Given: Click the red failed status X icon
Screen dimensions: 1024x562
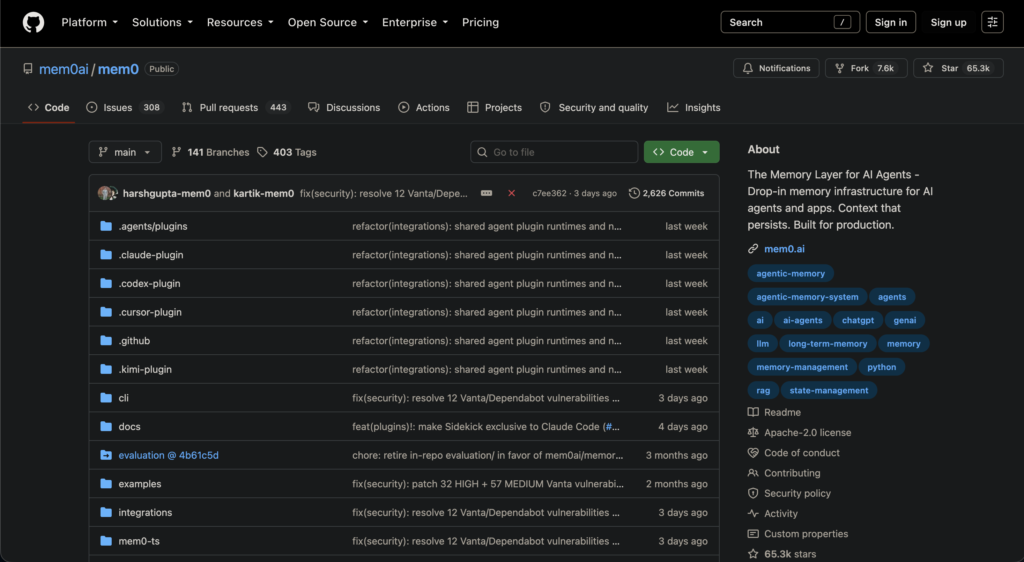Looking at the screenshot, I should pos(511,193).
